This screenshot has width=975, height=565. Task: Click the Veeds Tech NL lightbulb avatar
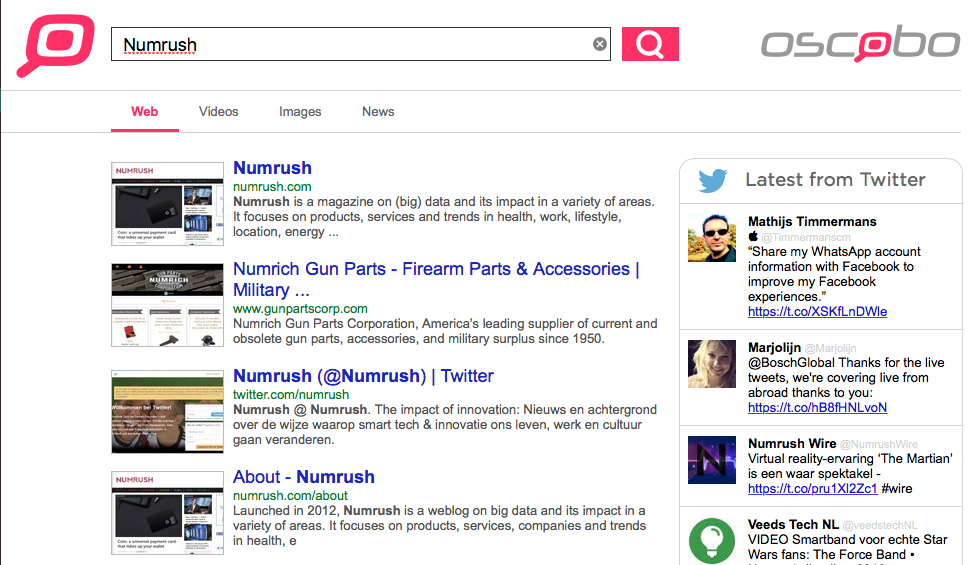(712, 540)
